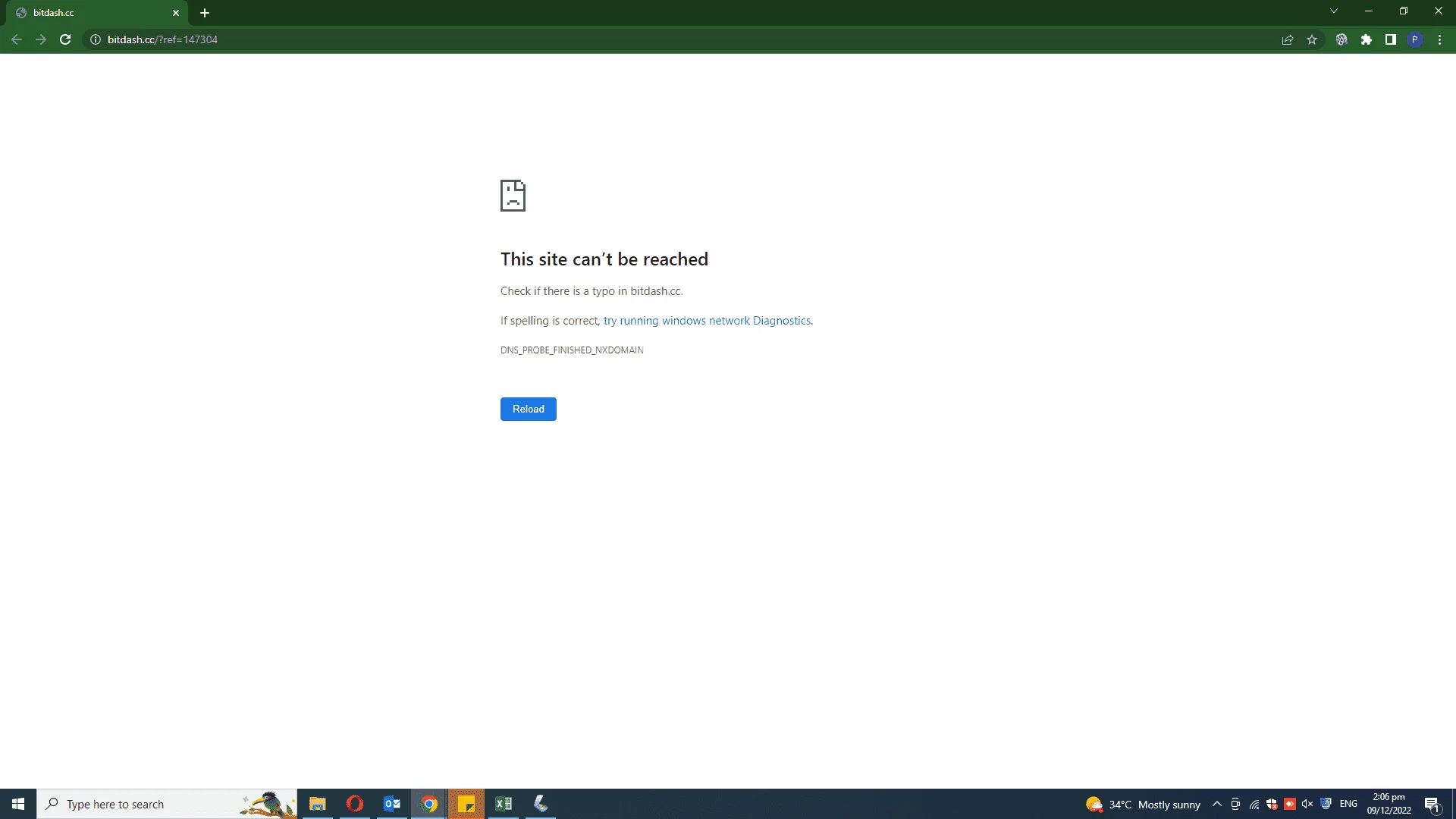Toggle the browser side panel

(1391, 39)
